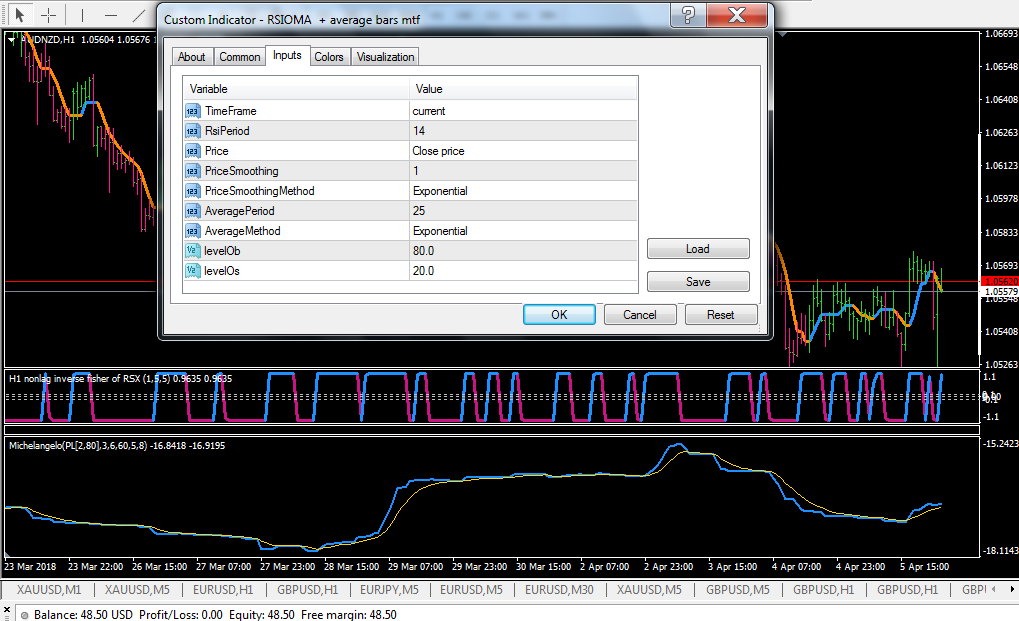
Task: Click the dialog help question mark button
Action: [x=687, y=15]
